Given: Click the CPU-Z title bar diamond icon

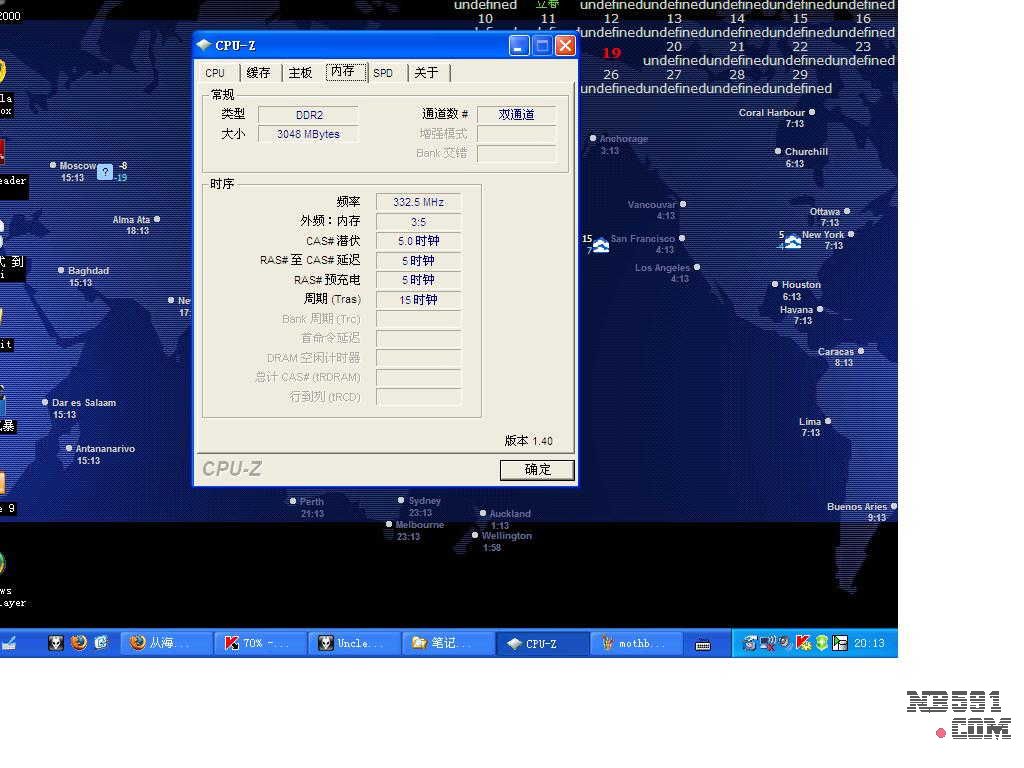Looking at the screenshot, I should click(x=204, y=45).
